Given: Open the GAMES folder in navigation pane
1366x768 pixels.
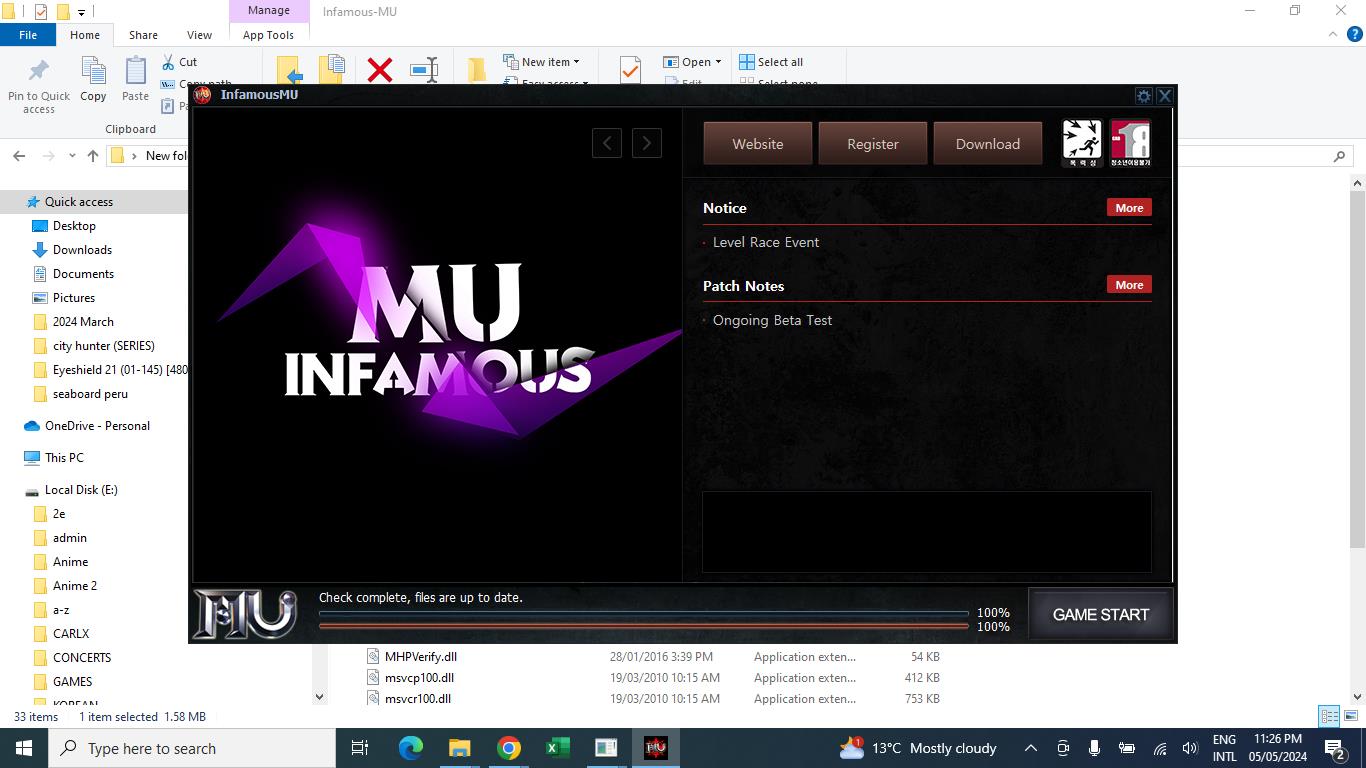Looking at the screenshot, I should pos(72,682).
